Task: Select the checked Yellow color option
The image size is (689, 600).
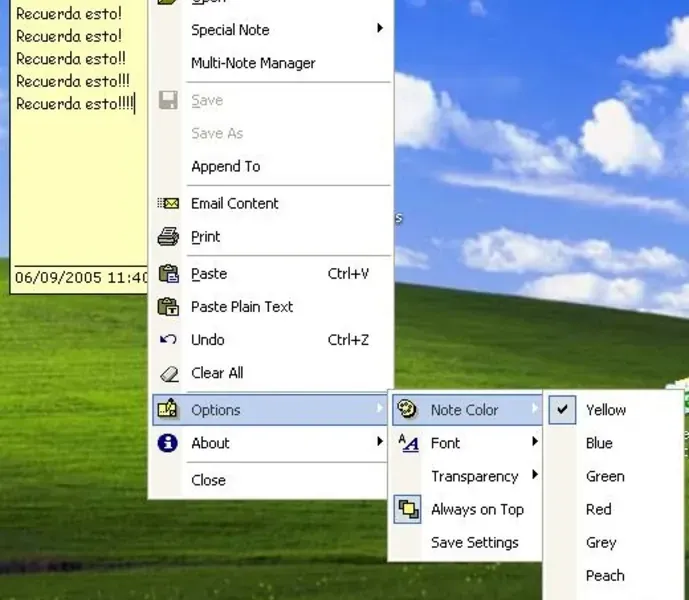Action: tap(613, 410)
